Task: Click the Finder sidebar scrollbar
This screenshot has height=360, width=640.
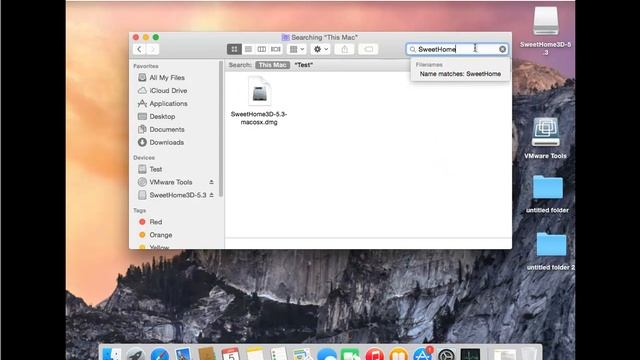Action: [x=221, y=129]
